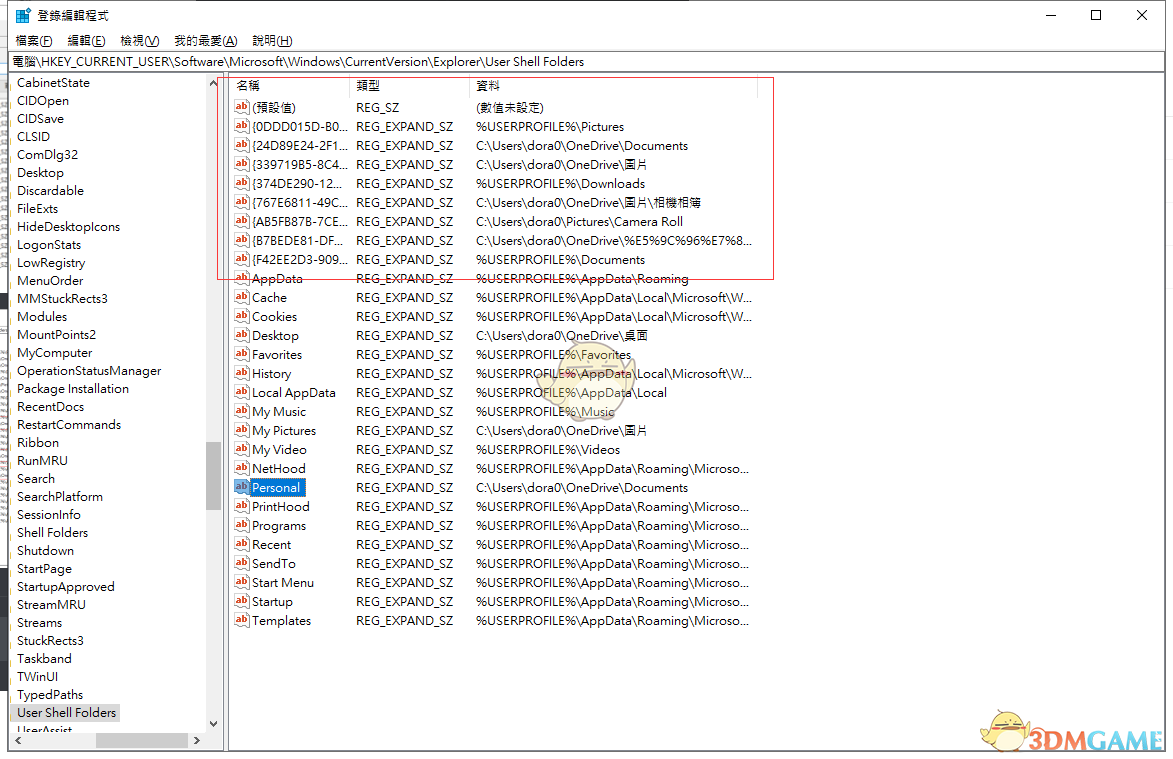The height and width of the screenshot is (759, 1173).
Task: Click the string icon beside Personal value
Action: [x=241, y=487]
